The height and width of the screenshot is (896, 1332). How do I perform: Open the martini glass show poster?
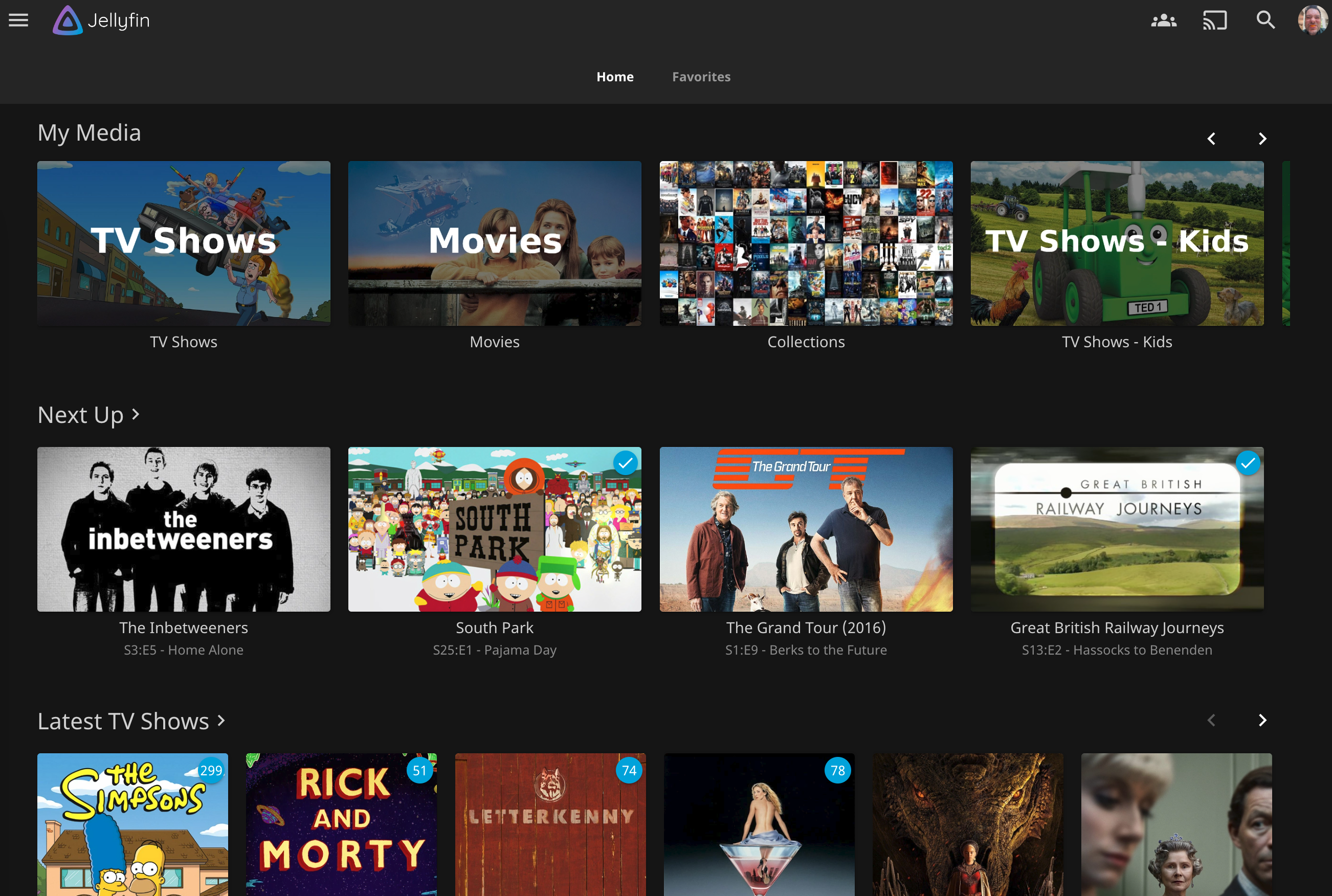click(759, 824)
